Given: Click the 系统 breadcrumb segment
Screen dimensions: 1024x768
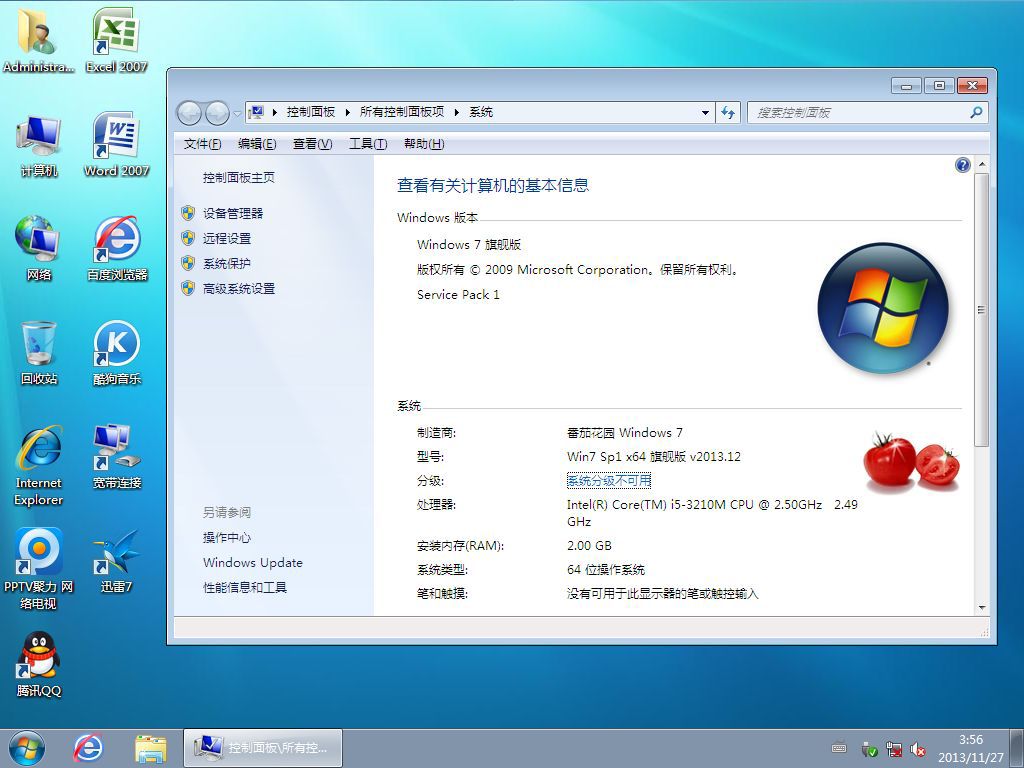Looking at the screenshot, I should 481,112.
